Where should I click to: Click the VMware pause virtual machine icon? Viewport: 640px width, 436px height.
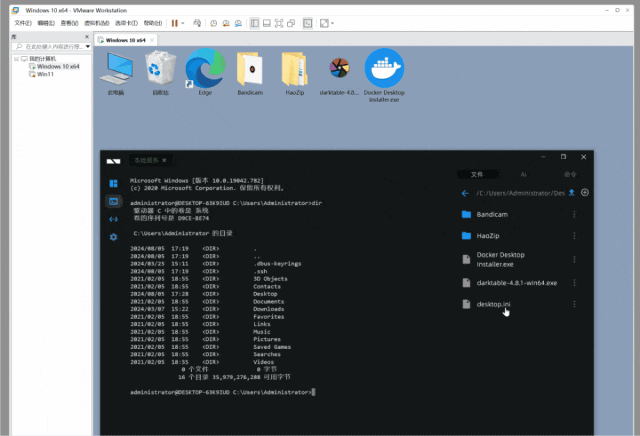point(175,23)
